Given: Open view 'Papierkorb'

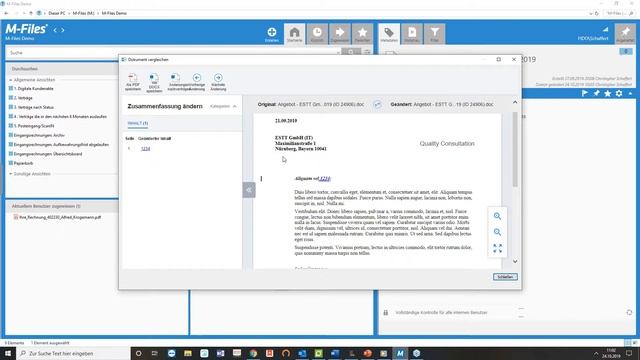Looking at the screenshot, I should click(23, 163).
